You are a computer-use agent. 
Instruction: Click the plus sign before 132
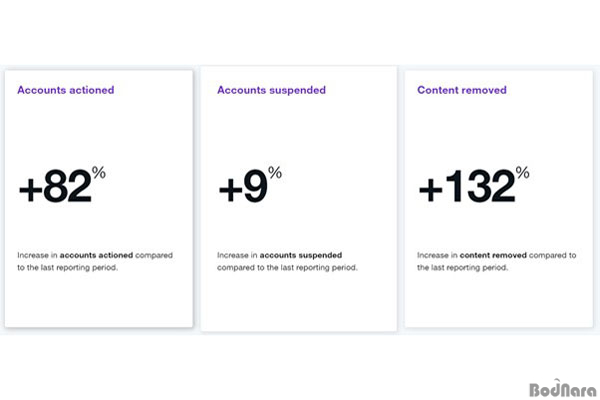click(x=430, y=189)
